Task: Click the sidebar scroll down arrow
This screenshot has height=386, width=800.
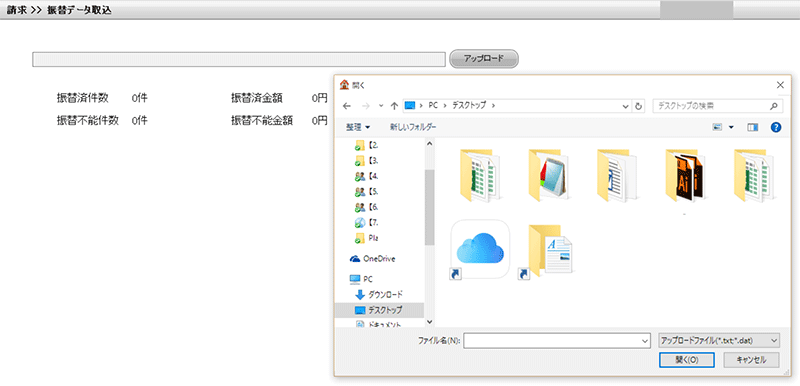Action: pos(429,322)
